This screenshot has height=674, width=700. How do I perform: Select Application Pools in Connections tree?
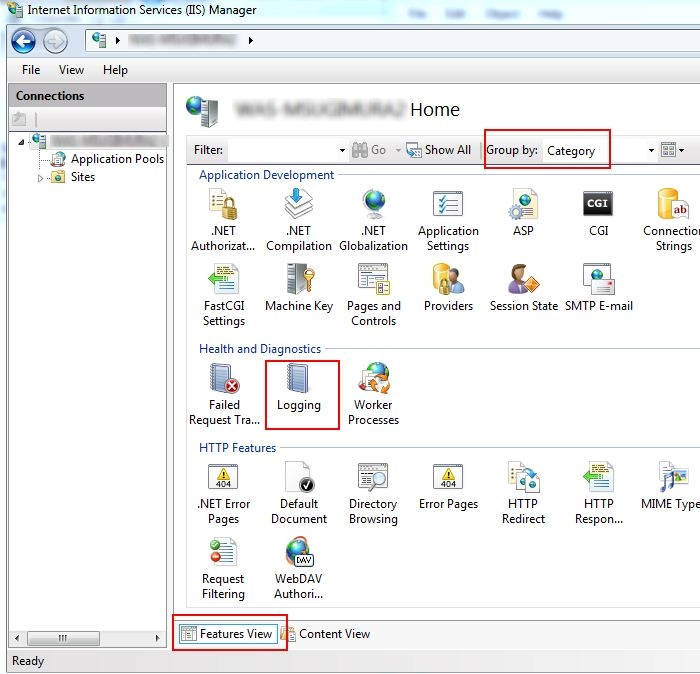pos(116,159)
